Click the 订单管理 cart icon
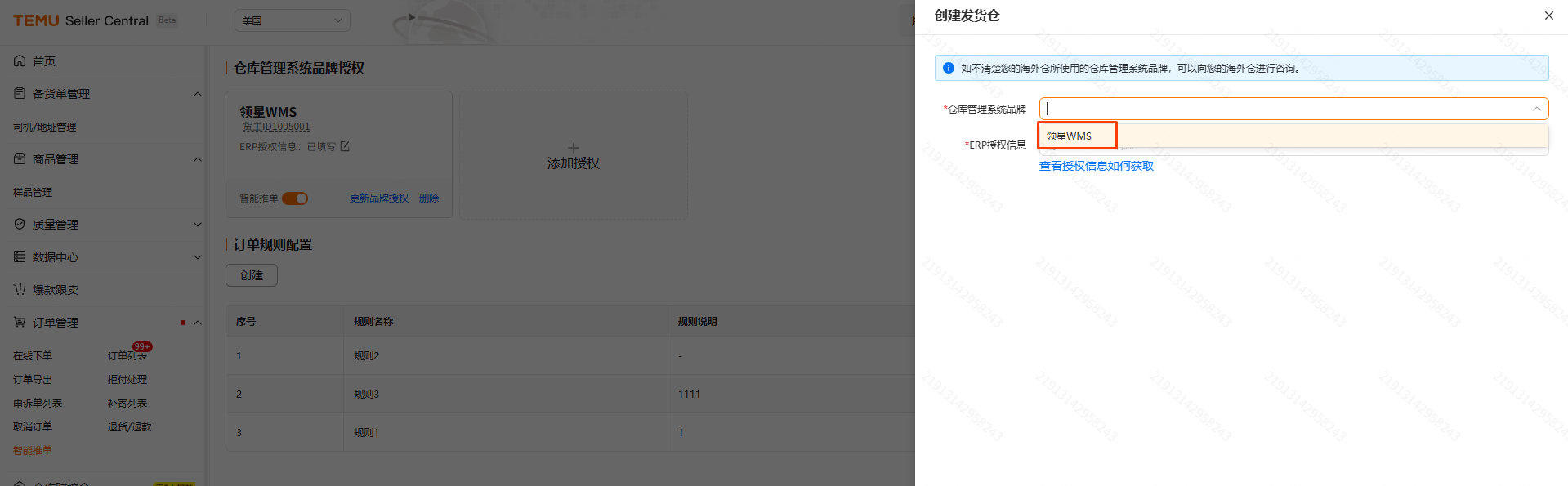Viewport: 1568px width, 486px height. pos(20,322)
